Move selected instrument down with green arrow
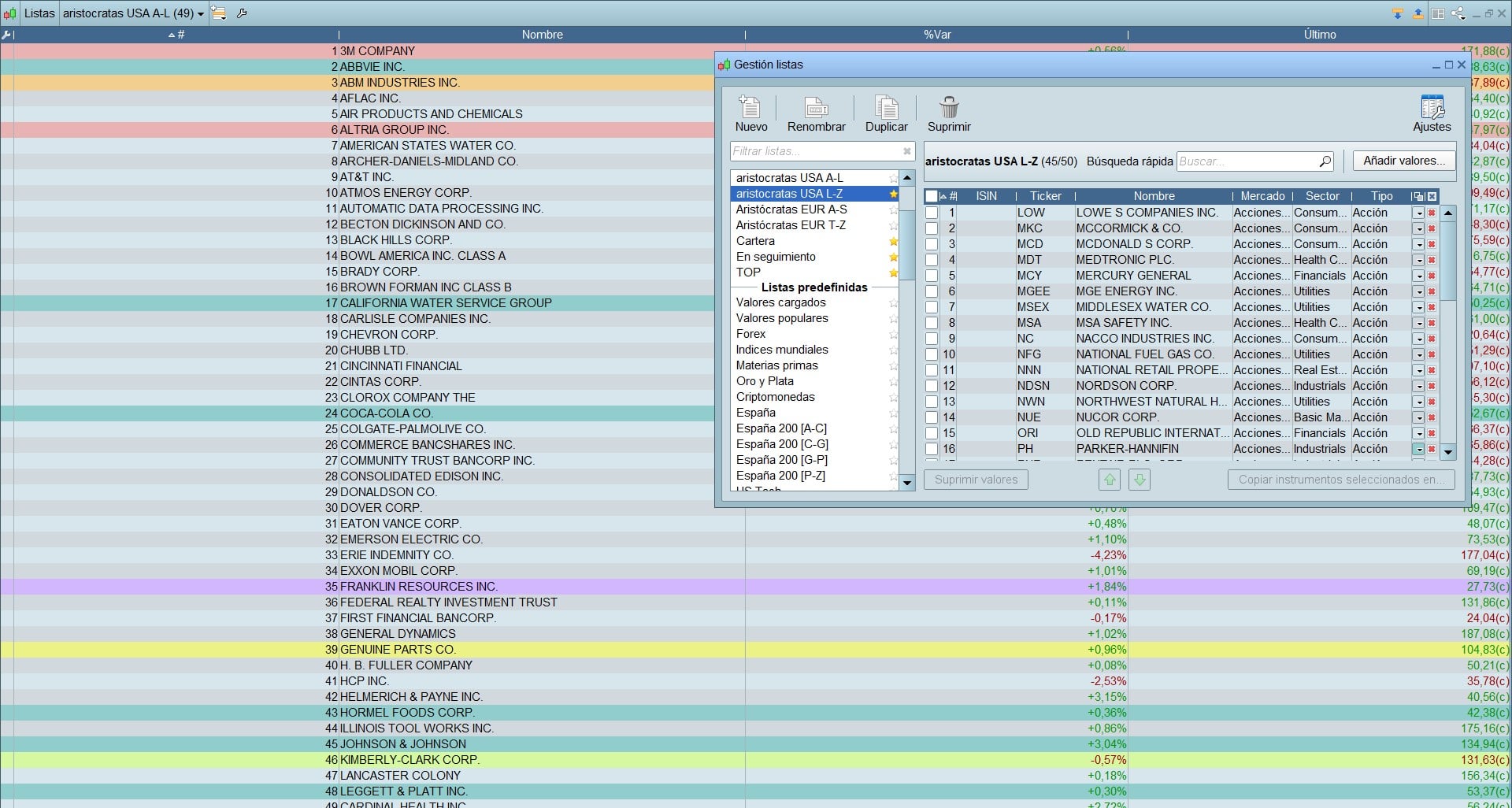This screenshot has width=1512, height=808. click(1140, 479)
